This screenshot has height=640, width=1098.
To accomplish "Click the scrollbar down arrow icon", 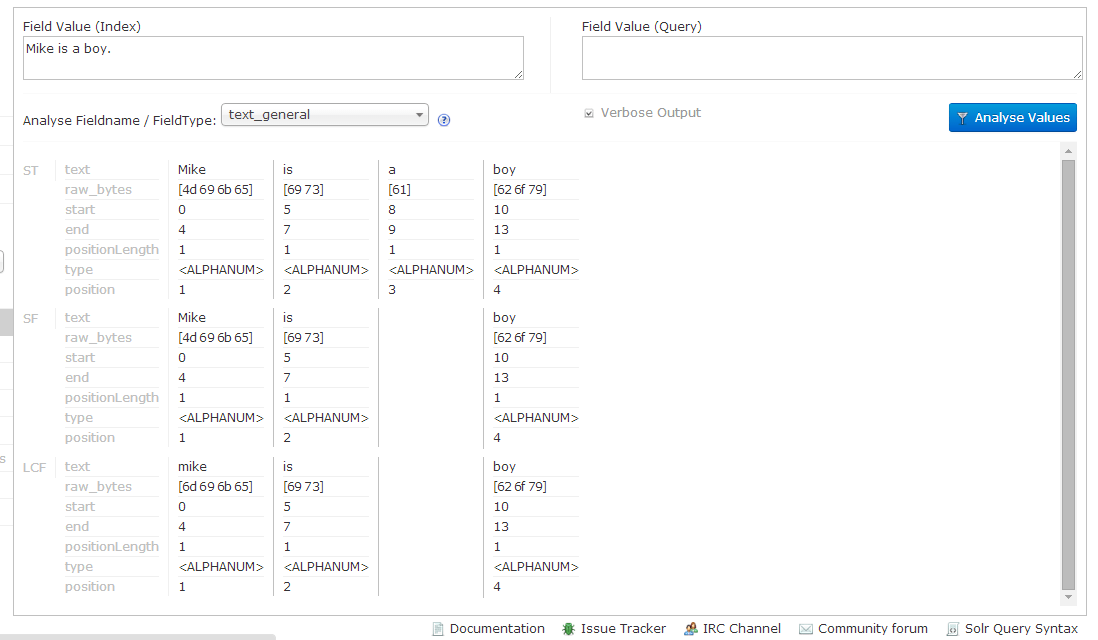I will tap(1068, 598).
